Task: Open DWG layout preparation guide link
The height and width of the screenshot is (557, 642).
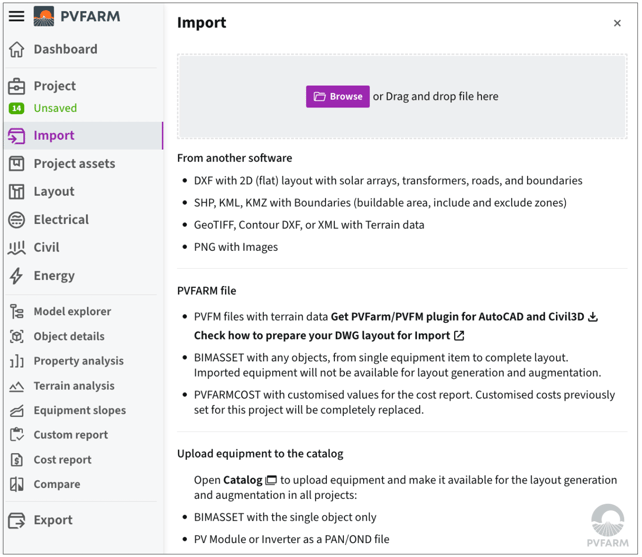Action: click(x=329, y=336)
